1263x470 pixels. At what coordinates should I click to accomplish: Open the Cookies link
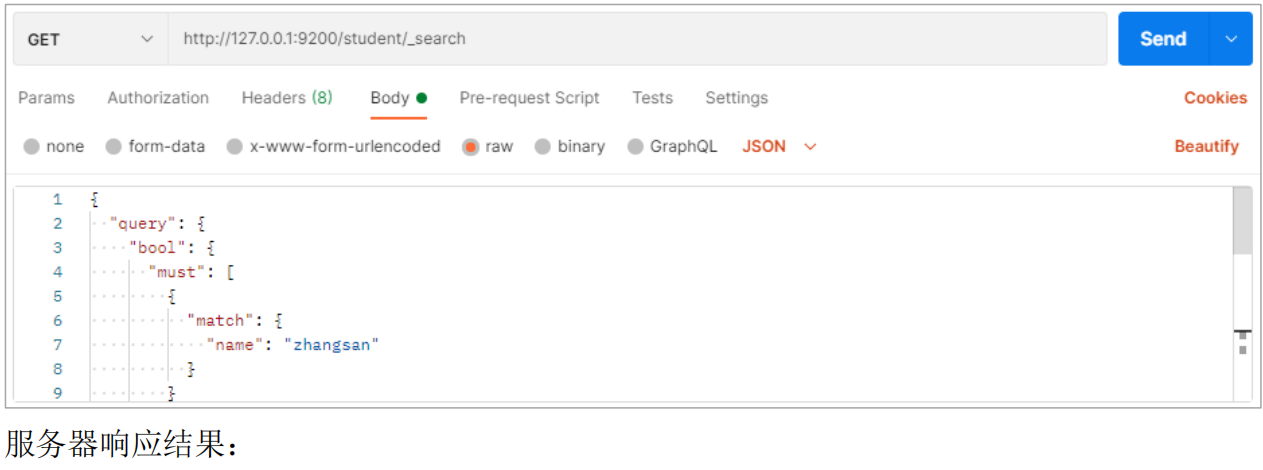1215,98
